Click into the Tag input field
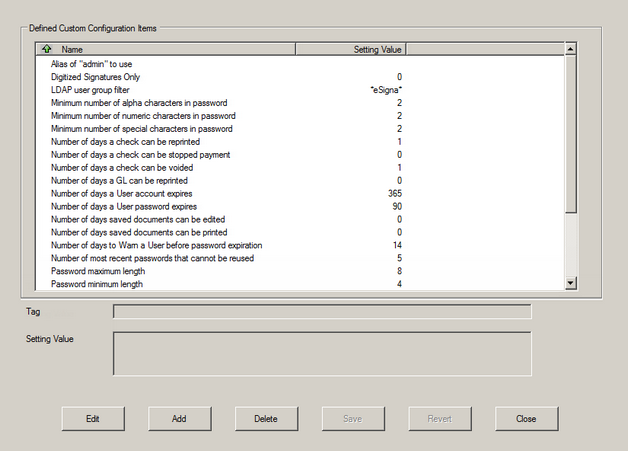 click(x=322, y=312)
